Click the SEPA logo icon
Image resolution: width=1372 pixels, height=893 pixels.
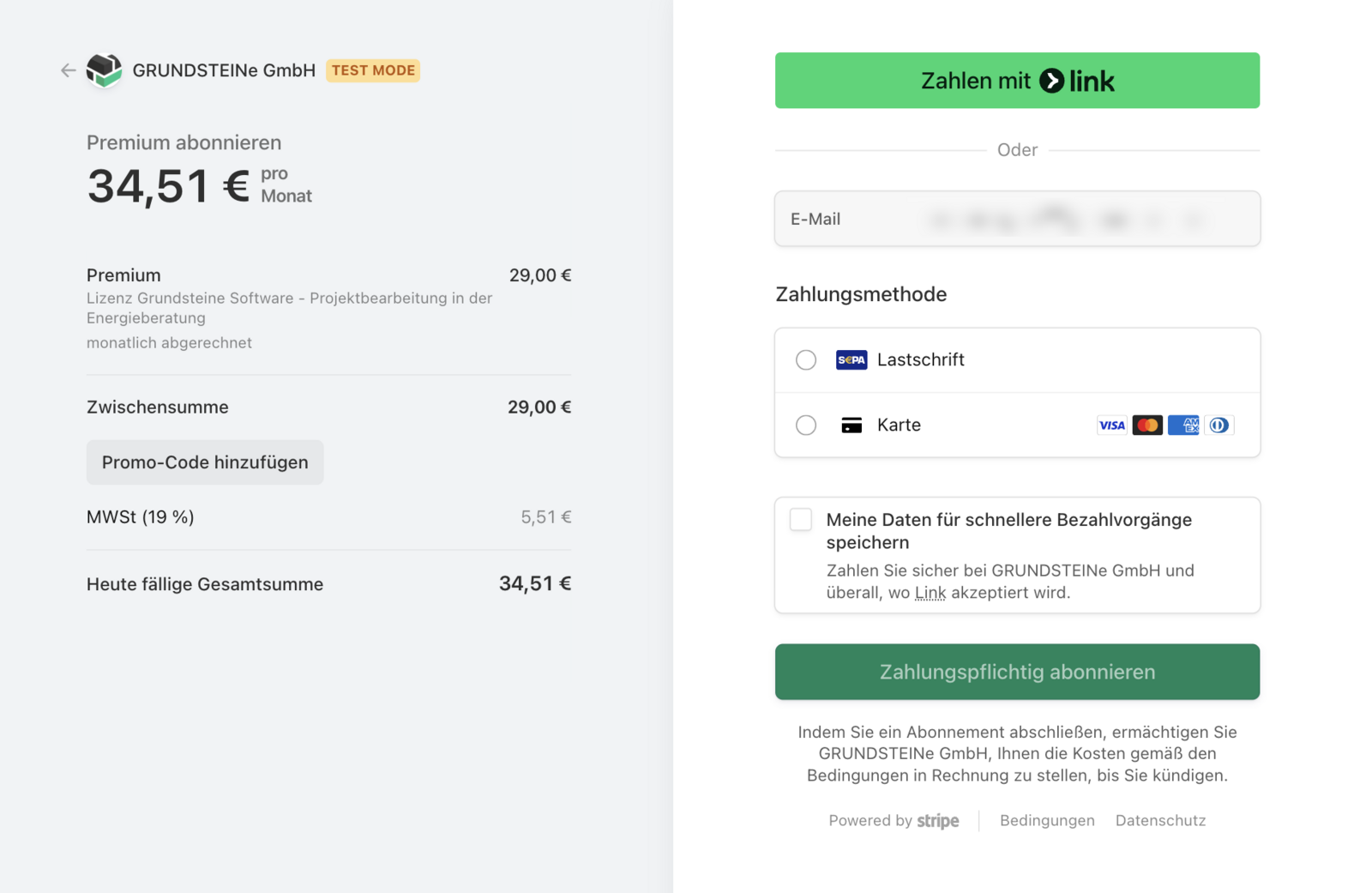pos(851,360)
